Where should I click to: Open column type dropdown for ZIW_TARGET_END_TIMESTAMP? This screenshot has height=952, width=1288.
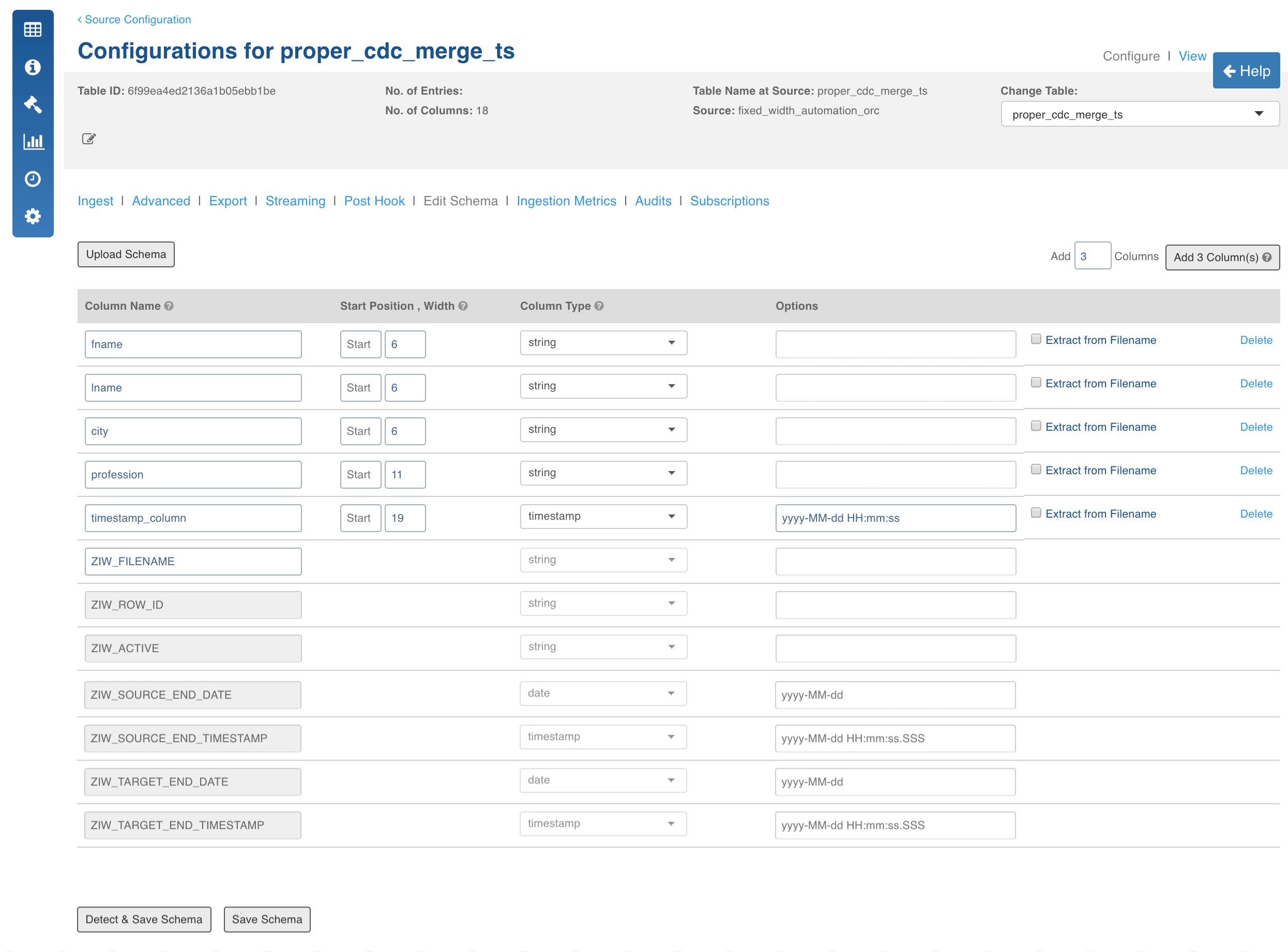click(603, 823)
